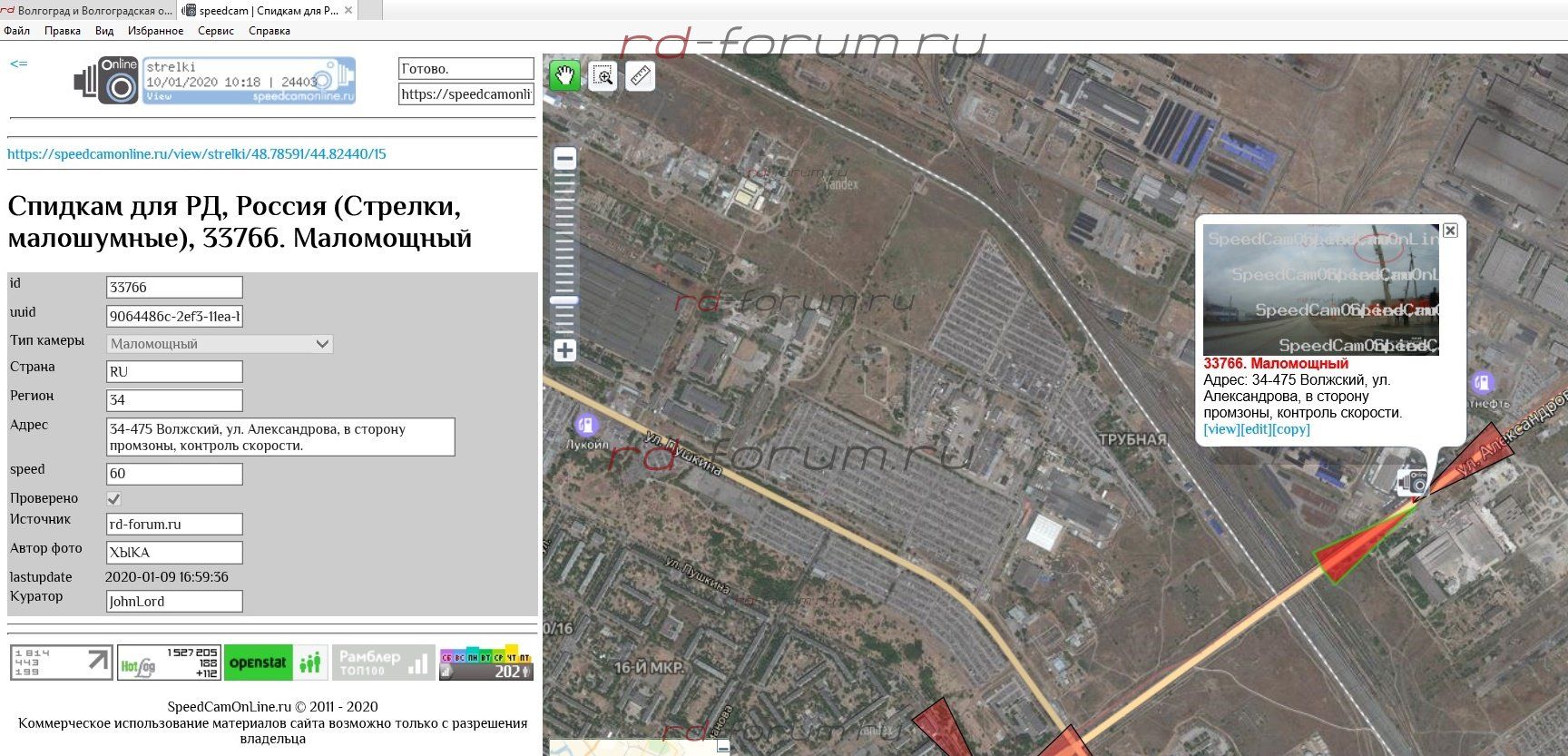Click the camera photo thumbnail in popup

tap(1321, 290)
